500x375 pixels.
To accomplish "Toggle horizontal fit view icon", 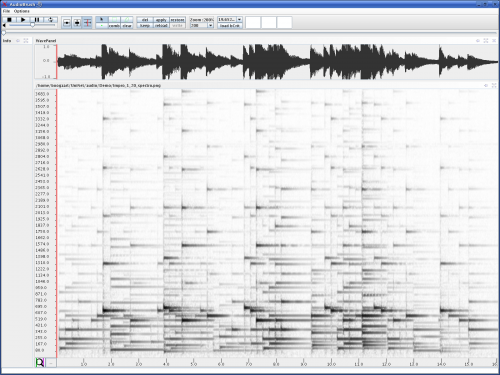I will (x=67, y=23).
